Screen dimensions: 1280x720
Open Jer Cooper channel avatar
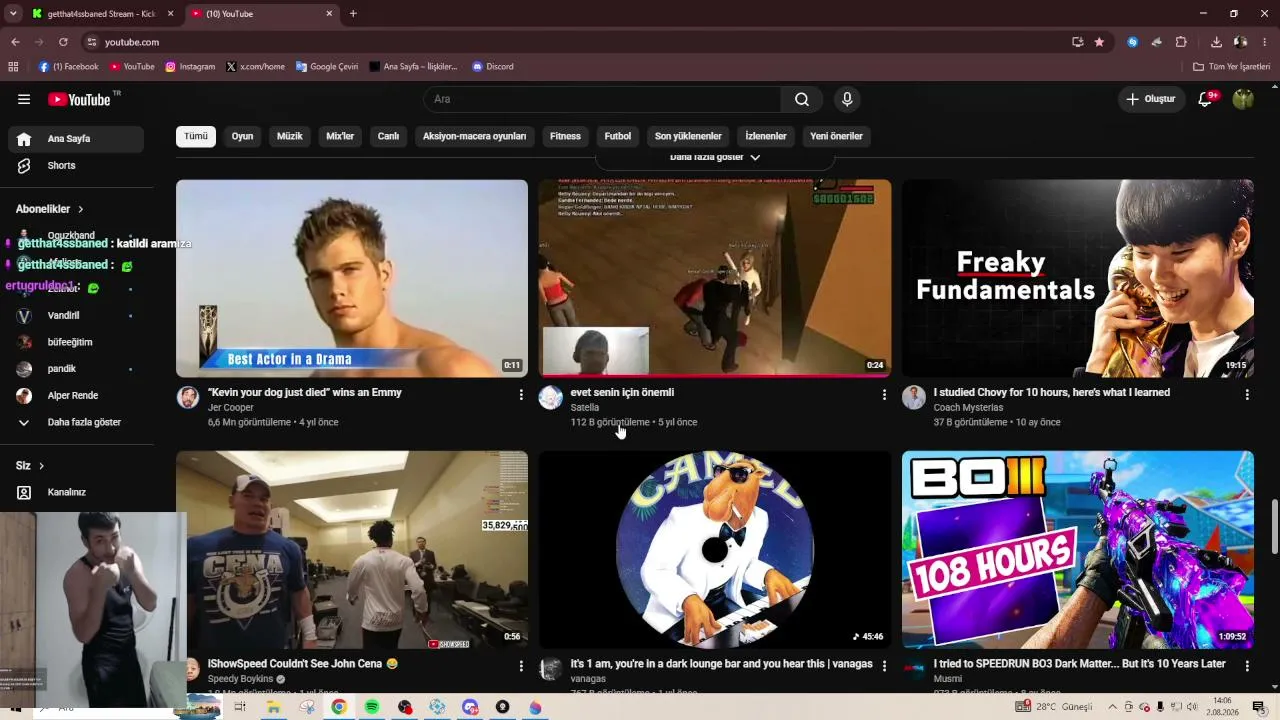pyautogui.click(x=188, y=398)
